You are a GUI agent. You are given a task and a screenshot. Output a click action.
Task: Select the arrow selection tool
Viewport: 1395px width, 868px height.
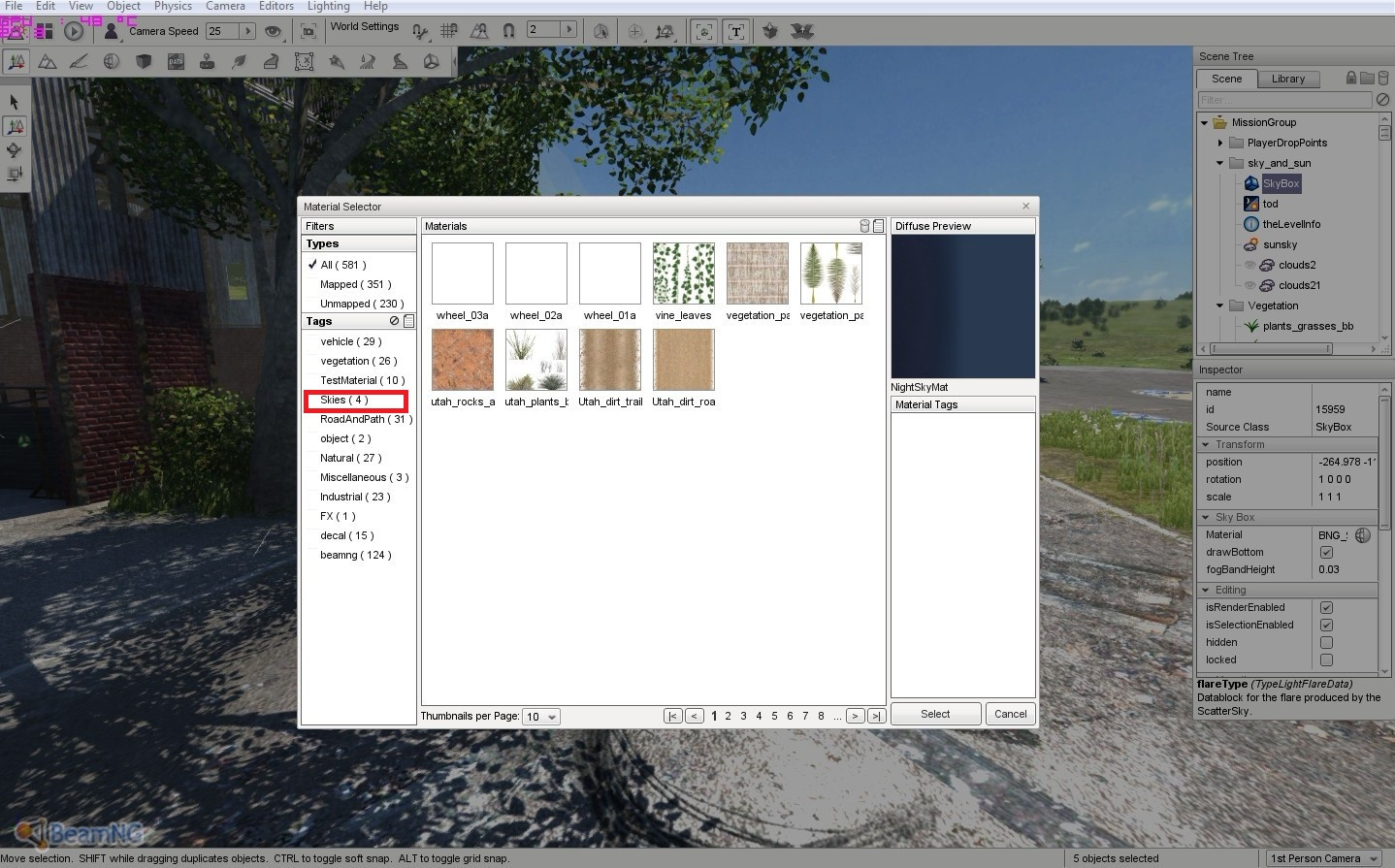(x=15, y=102)
